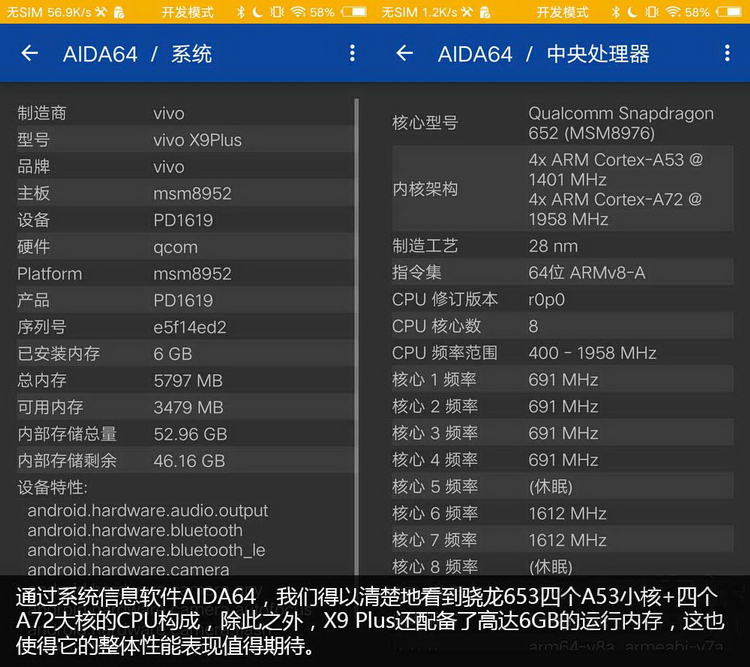Tap the back arrow on the 中央处理器 screen

pos(404,54)
